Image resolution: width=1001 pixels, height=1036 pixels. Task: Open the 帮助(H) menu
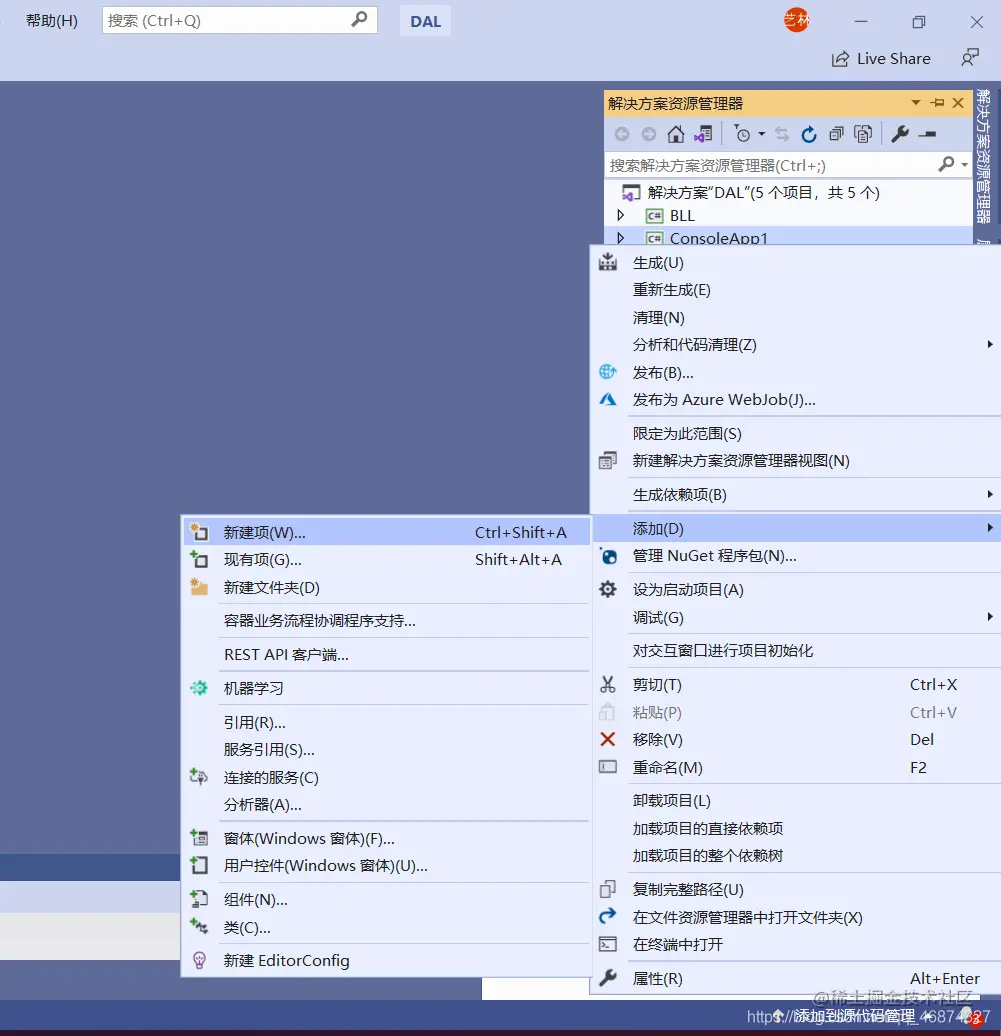coord(50,20)
